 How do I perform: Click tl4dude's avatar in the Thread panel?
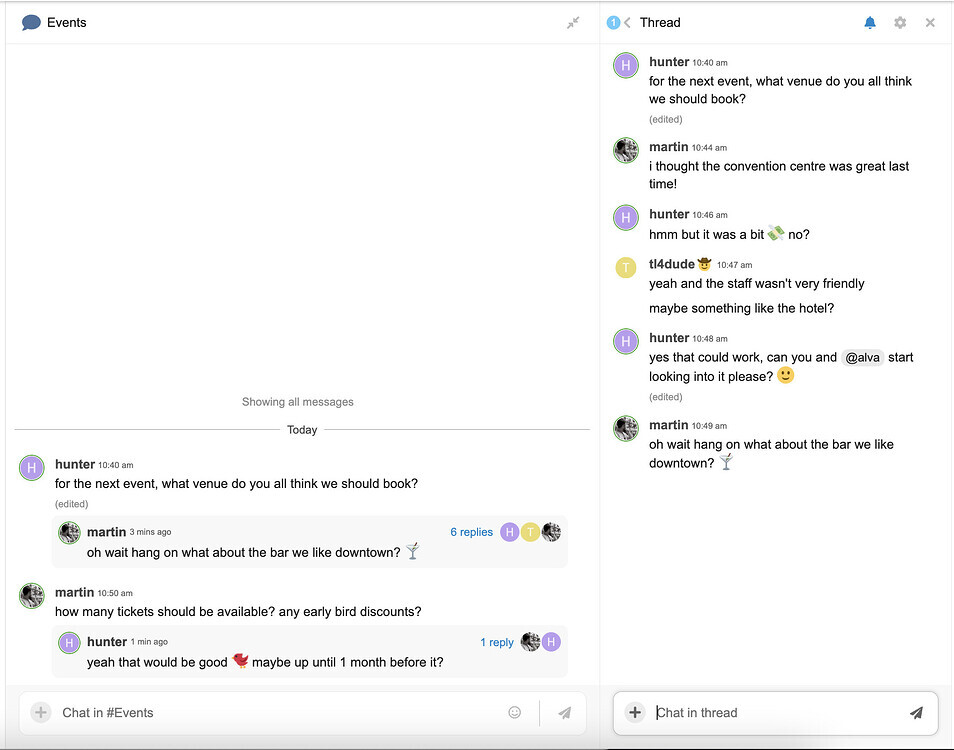(625, 268)
